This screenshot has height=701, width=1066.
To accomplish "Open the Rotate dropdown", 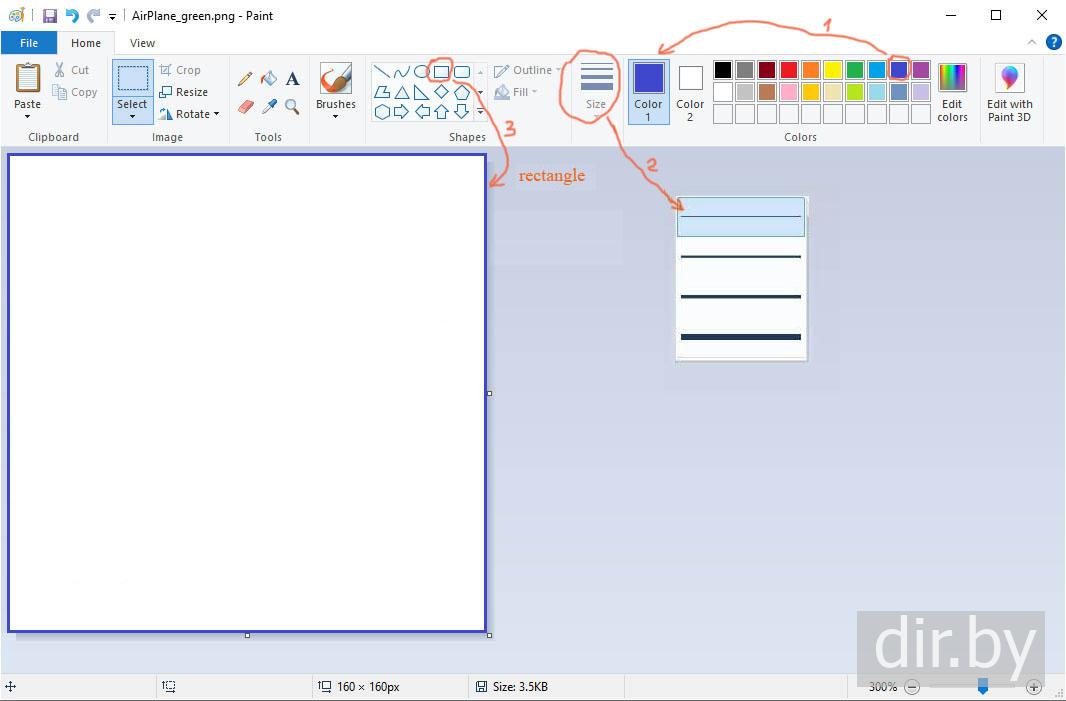I will pos(190,114).
